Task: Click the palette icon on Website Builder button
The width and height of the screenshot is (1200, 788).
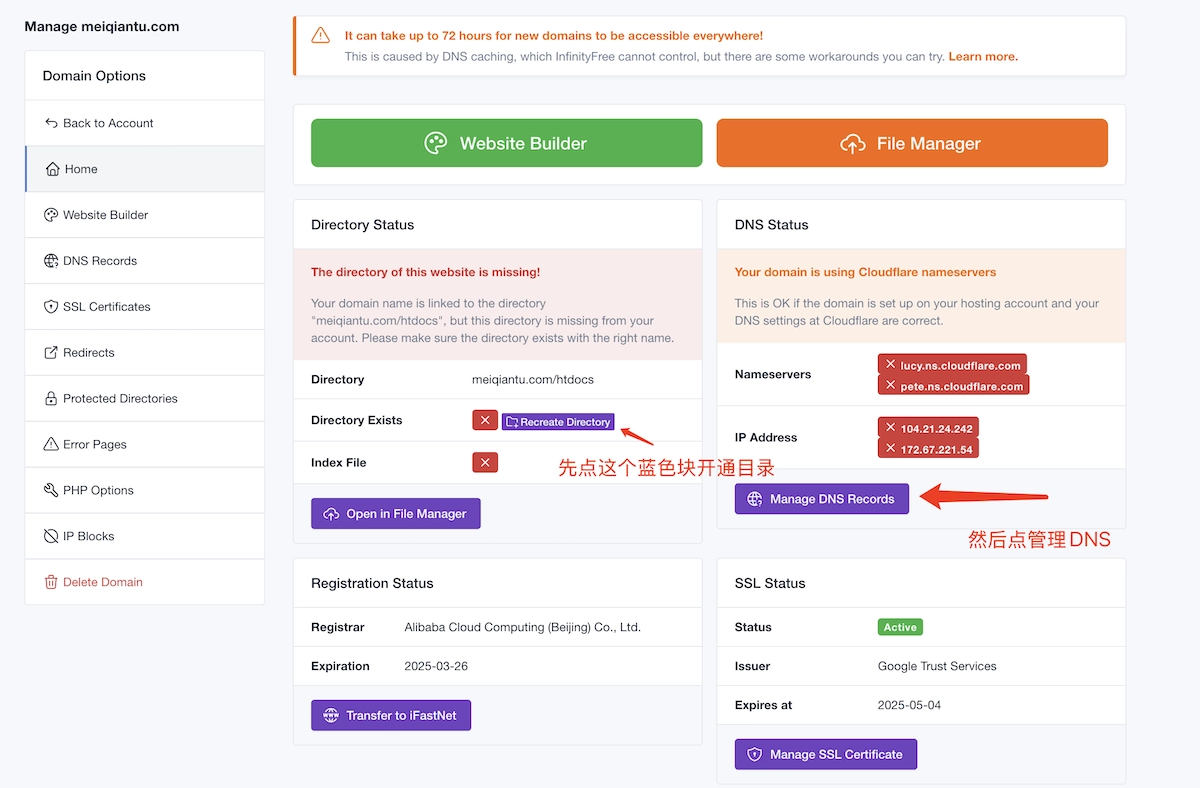Action: (x=435, y=143)
